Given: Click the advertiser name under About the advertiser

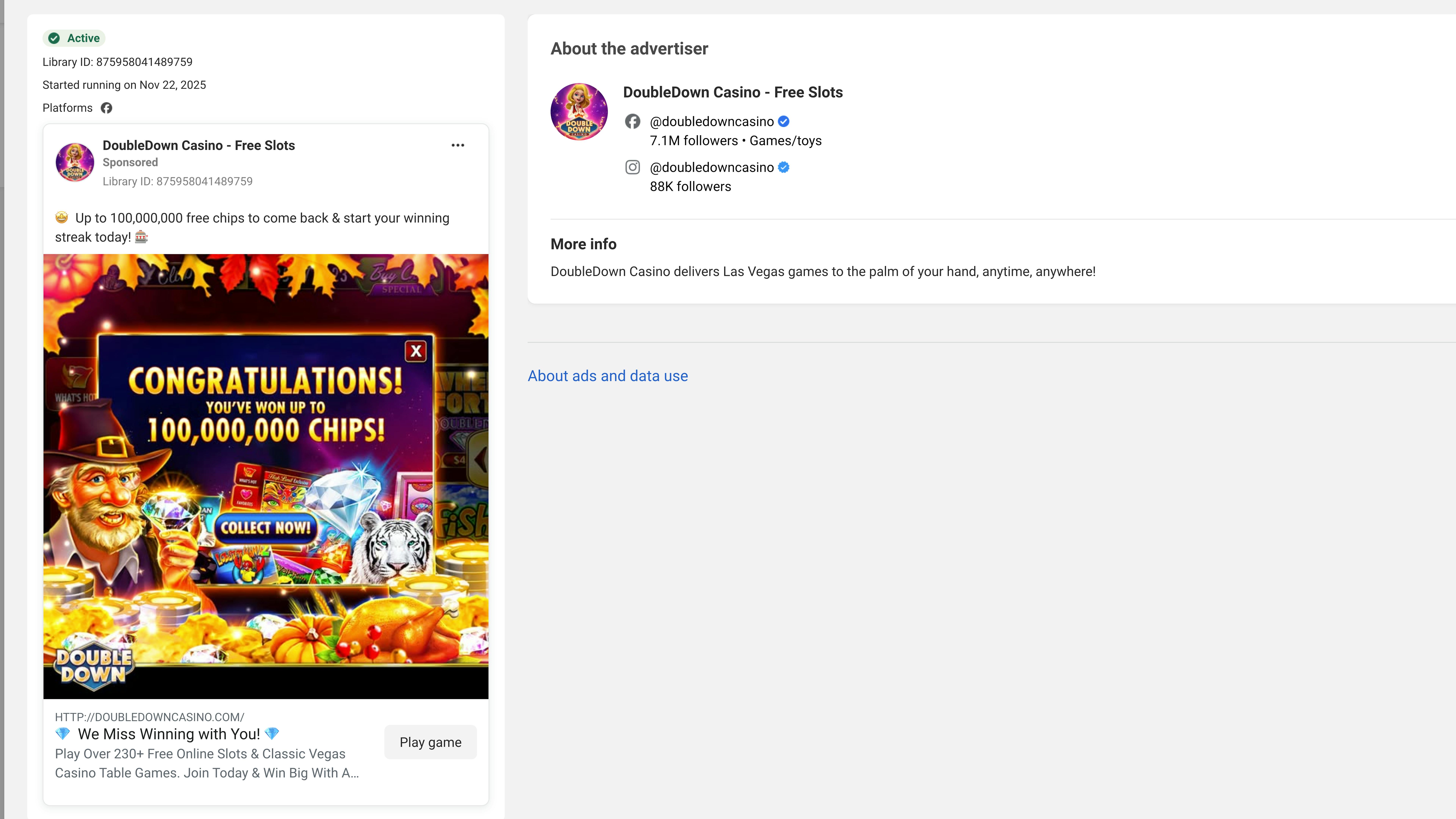Looking at the screenshot, I should [733, 92].
